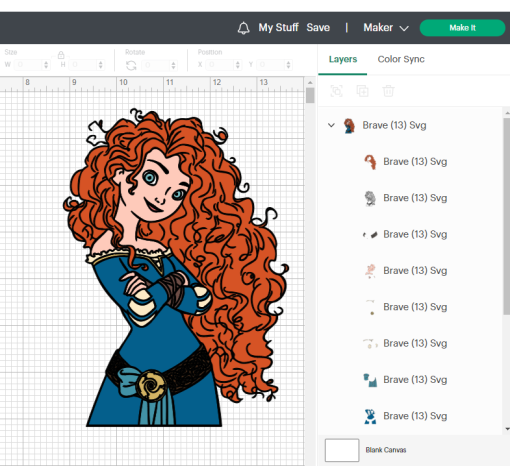510x466 pixels.
Task: Click the Duplicate layer icon
Action: pyautogui.click(x=362, y=91)
